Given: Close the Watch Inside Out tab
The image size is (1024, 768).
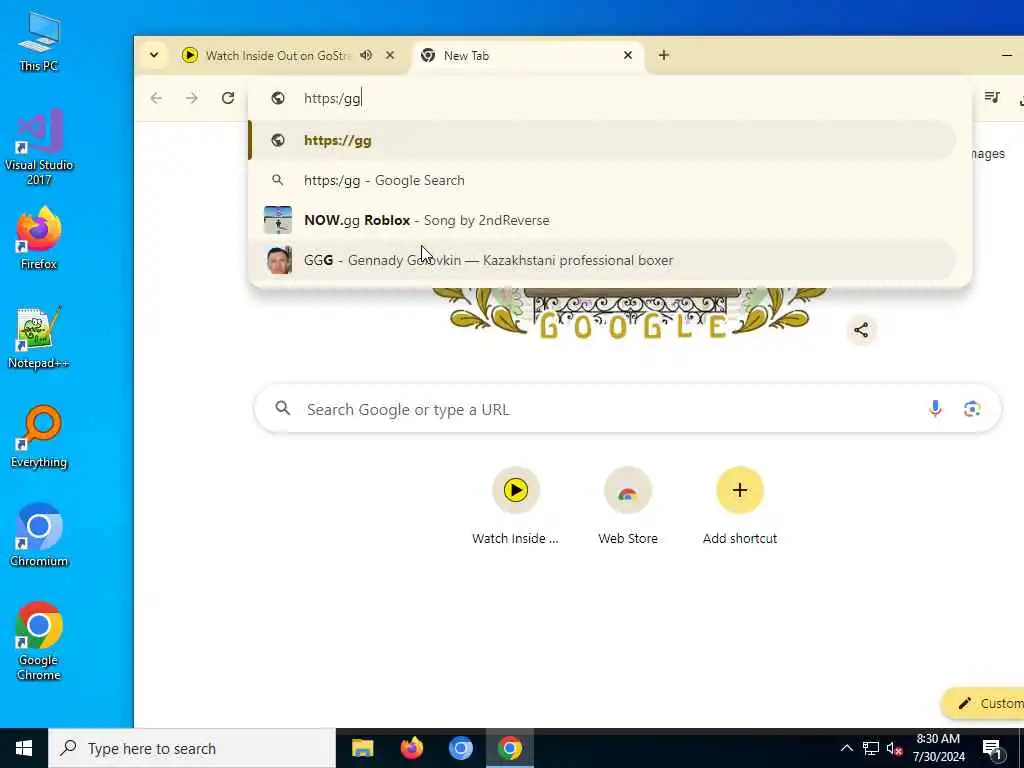Looking at the screenshot, I should pyautogui.click(x=390, y=56).
